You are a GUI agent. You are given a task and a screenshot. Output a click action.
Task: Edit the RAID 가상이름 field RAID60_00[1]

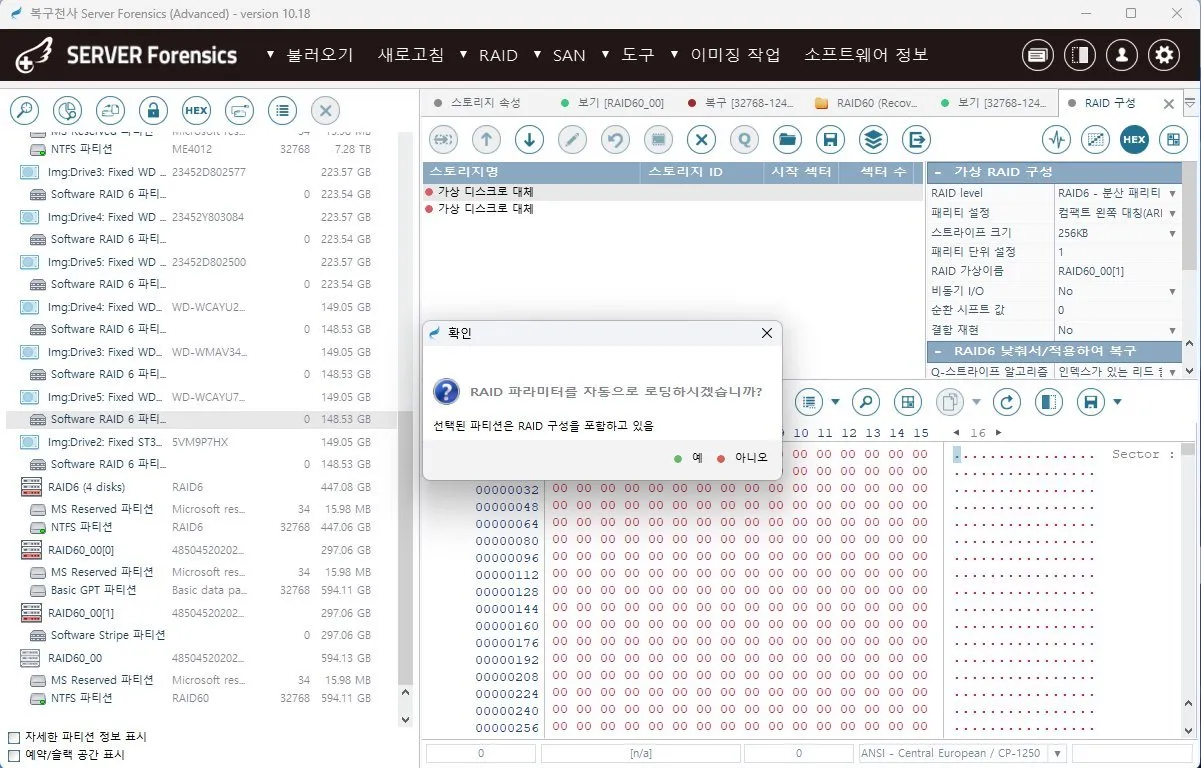[x=1117, y=271]
